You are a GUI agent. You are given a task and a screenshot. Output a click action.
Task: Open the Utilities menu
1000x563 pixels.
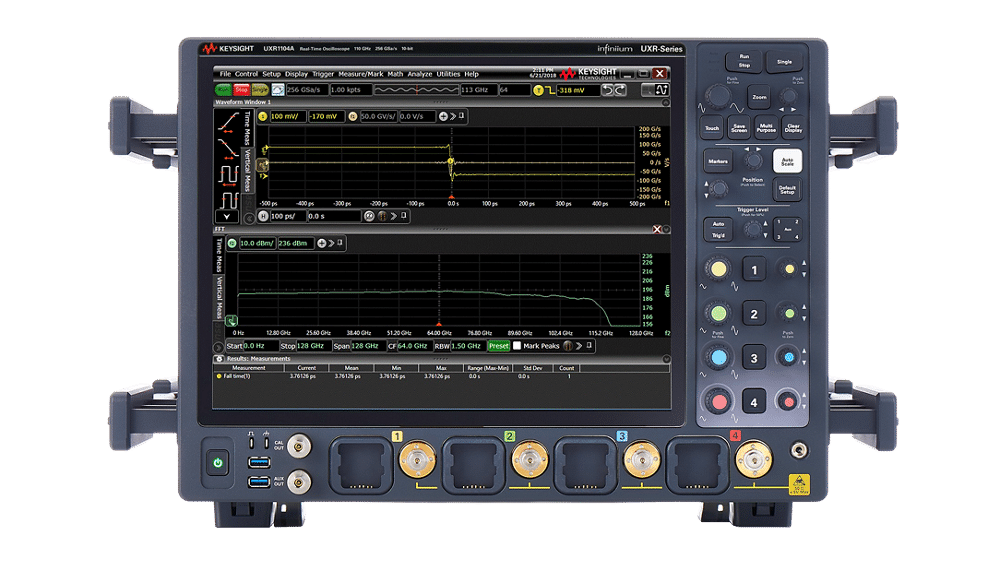tap(448, 74)
